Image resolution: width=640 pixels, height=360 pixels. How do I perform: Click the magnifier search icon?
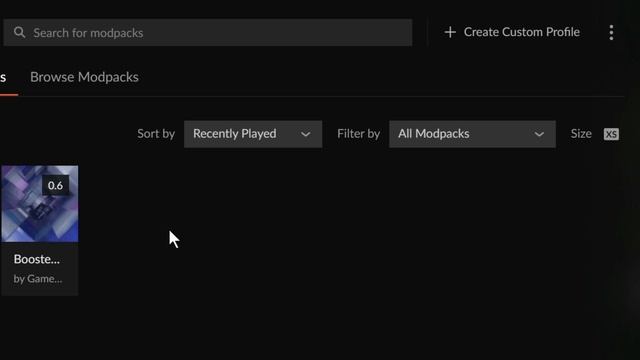19,32
